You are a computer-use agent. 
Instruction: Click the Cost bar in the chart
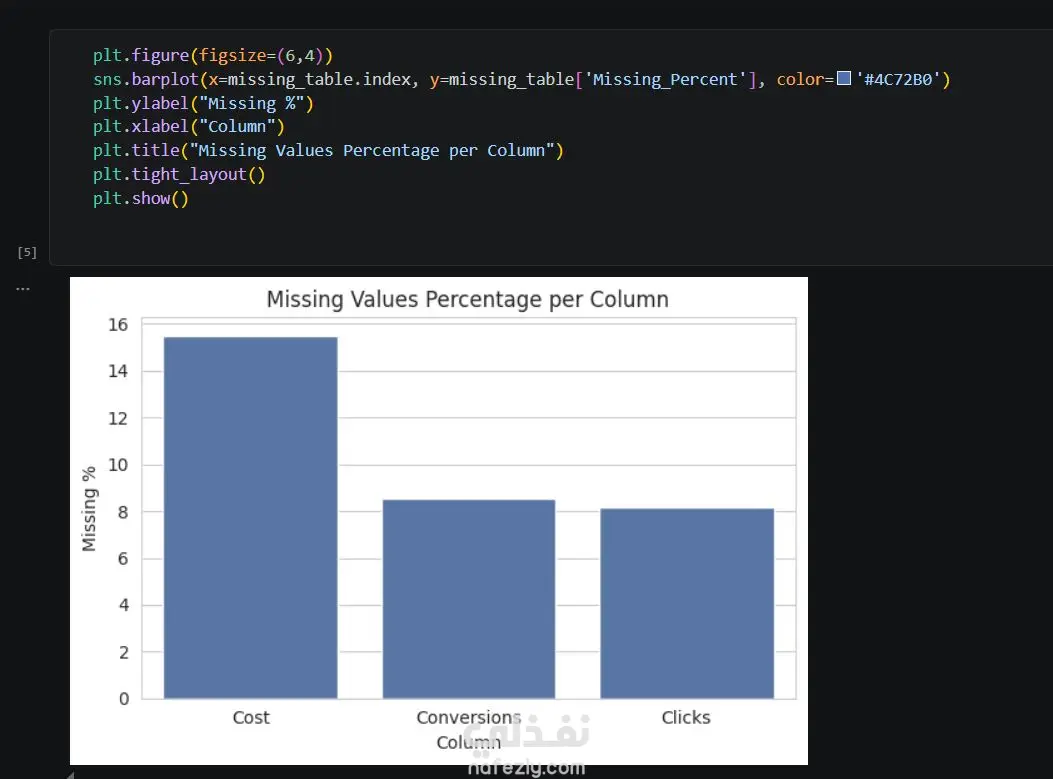tap(250, 518)
